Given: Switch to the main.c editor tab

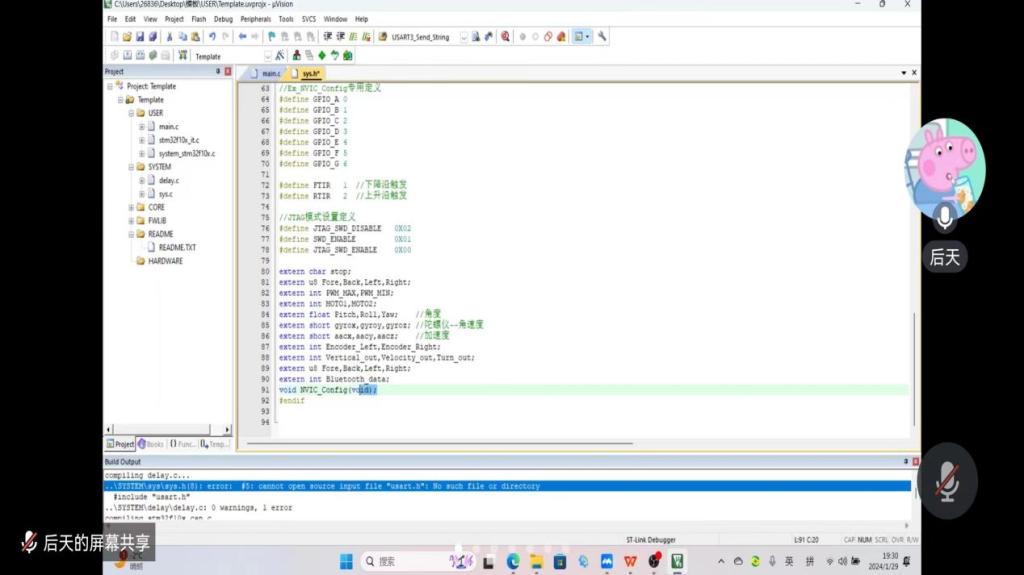Looking at the screenshot, I should click(270, 74).
